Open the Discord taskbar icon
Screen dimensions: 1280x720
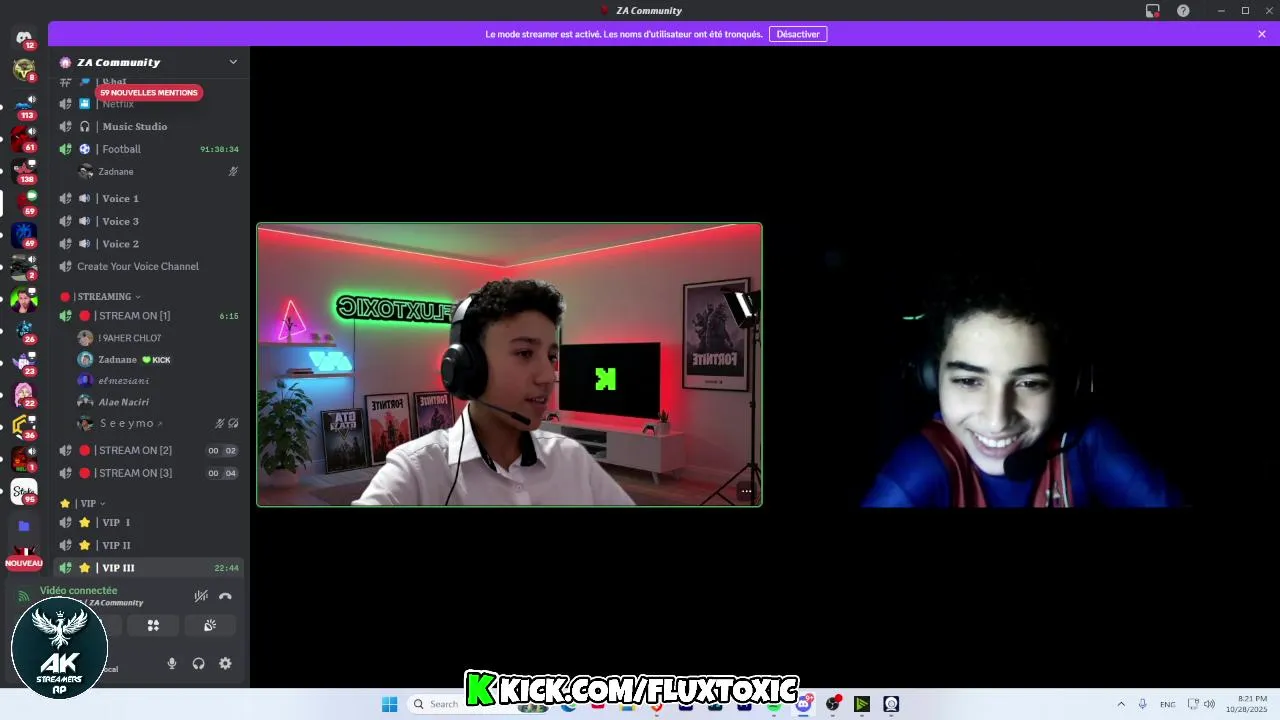804,704
